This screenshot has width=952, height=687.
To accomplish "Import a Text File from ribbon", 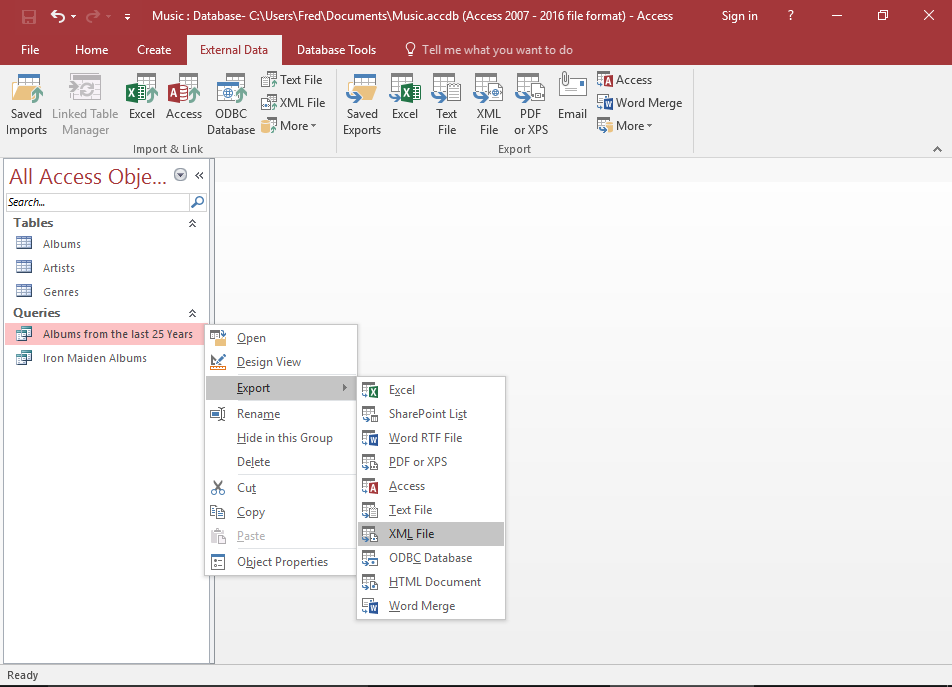I will click(292, 80).
